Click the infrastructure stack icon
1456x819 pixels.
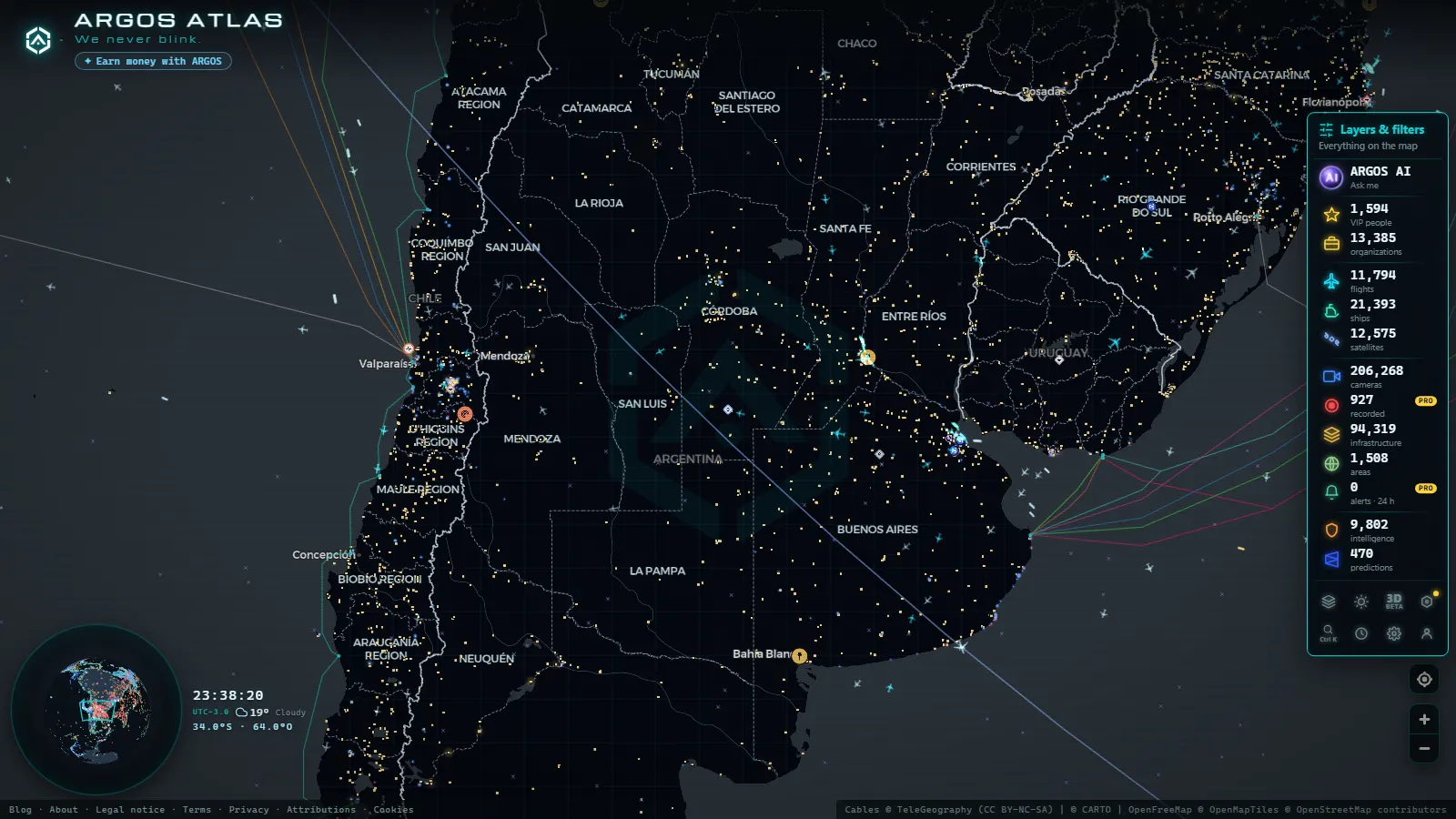[x=1331, y=434]
